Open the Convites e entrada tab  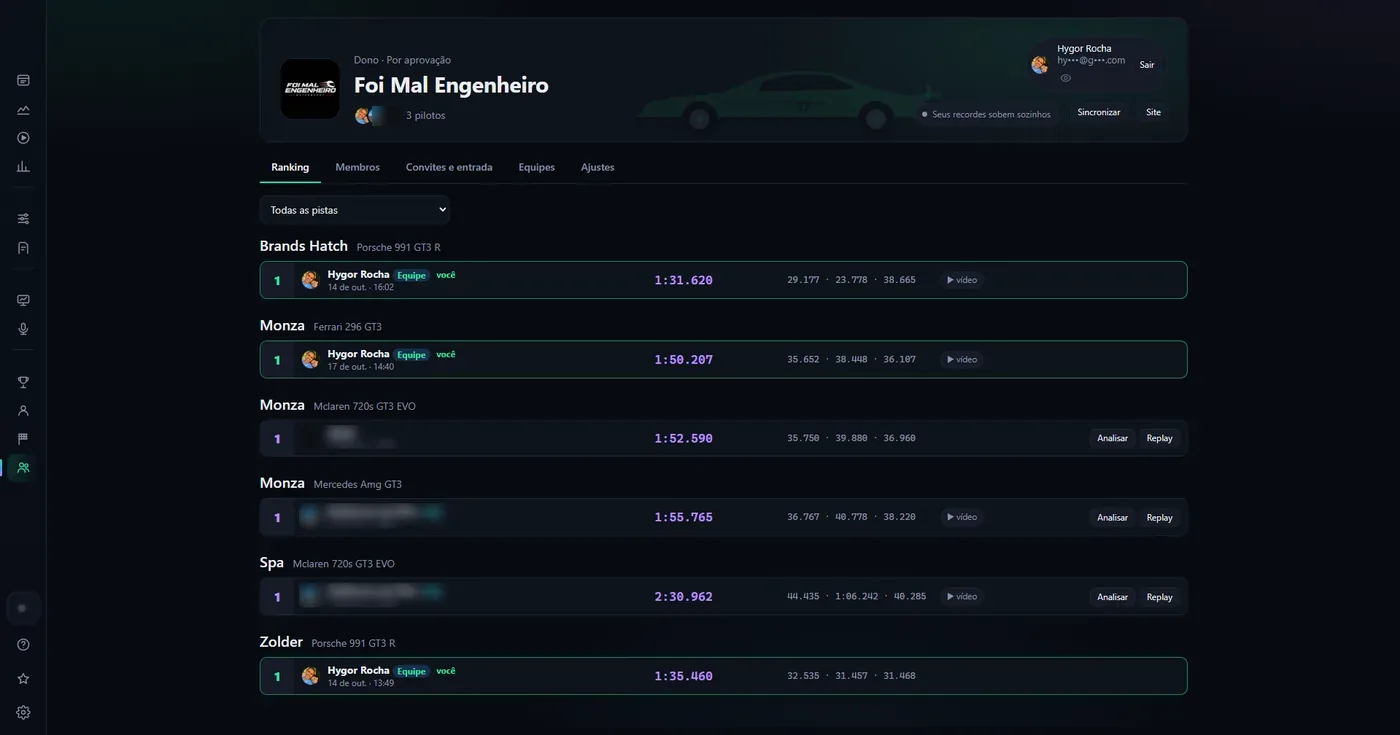[449, 167]
